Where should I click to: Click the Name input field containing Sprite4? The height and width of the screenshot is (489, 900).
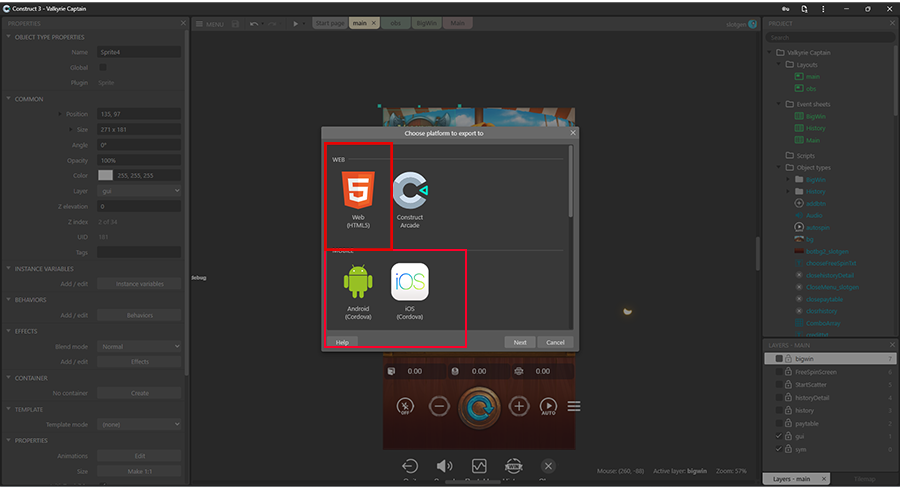[x=139, y=52]
